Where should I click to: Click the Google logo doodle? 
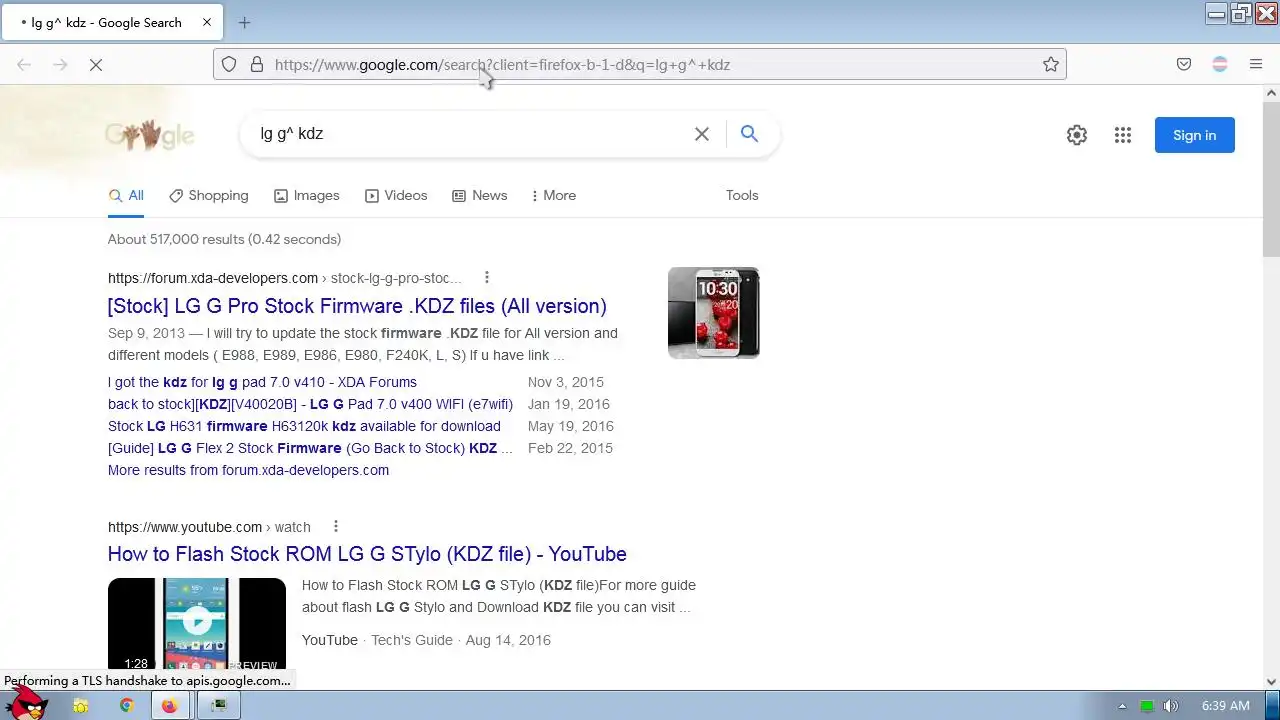(x=150, y=135)
